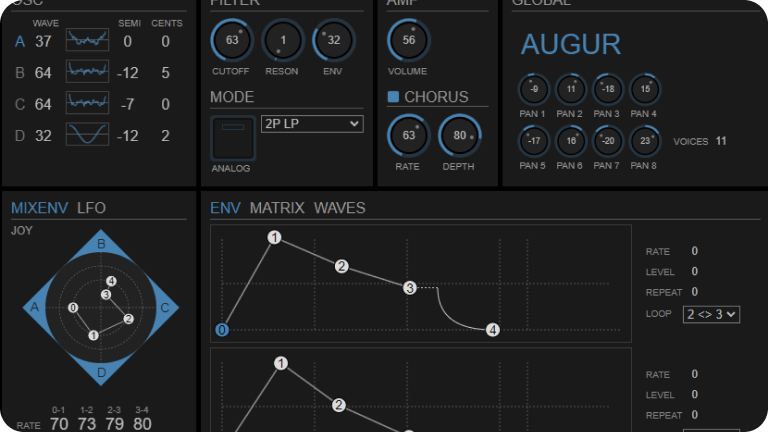Click the amp Volume knob
Image resolution: width=769 pixels, height=432 pixels.
tap(408, 41)
